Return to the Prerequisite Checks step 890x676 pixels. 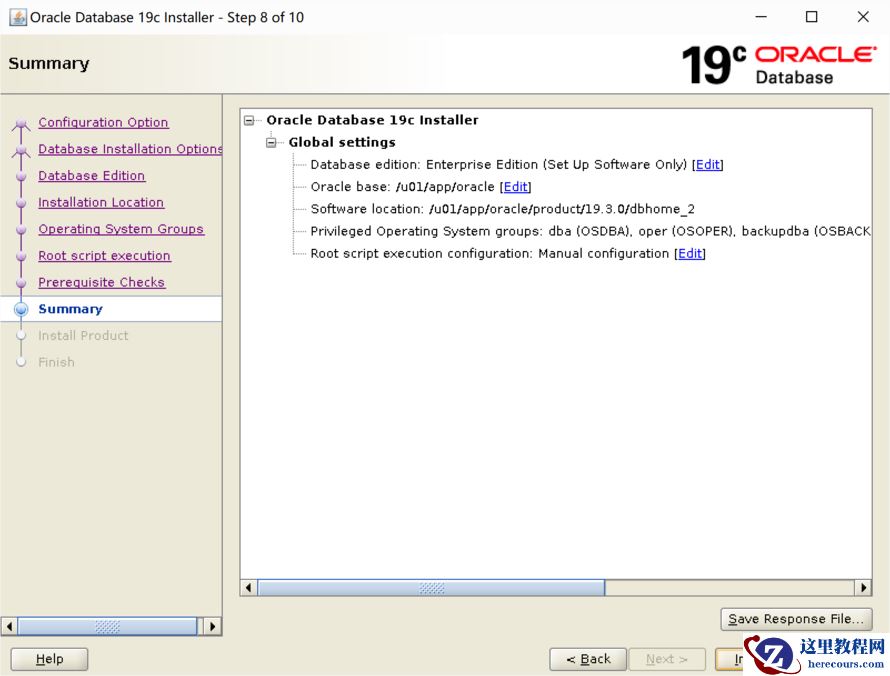102,282
